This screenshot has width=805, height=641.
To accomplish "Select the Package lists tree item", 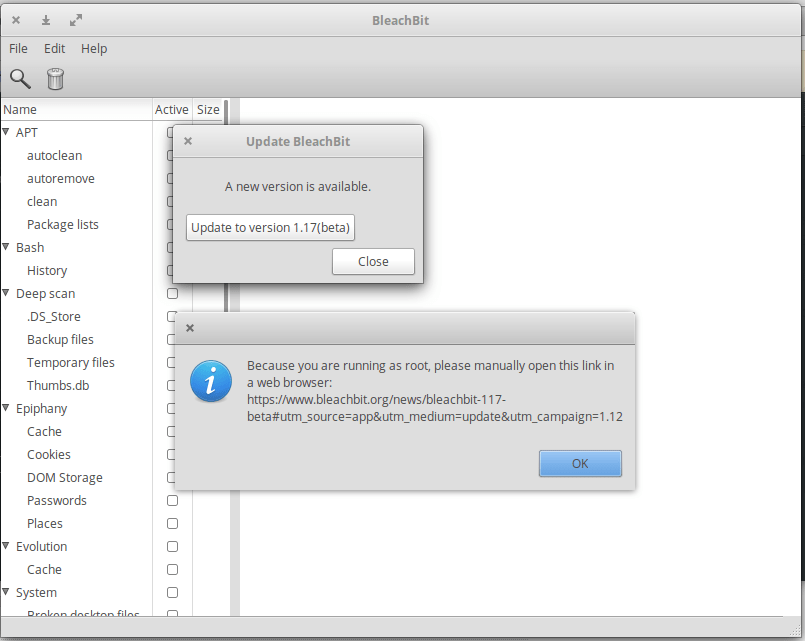I will pos(66,224).
